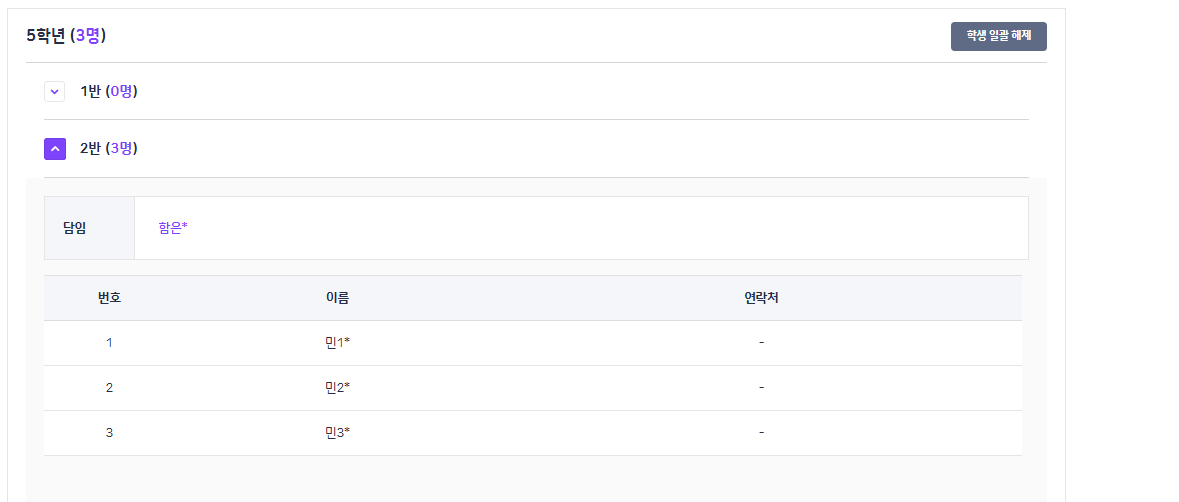Click contact cell for 민3*
The height and width of the screenshot is (502, 1179).
[761, 433]
